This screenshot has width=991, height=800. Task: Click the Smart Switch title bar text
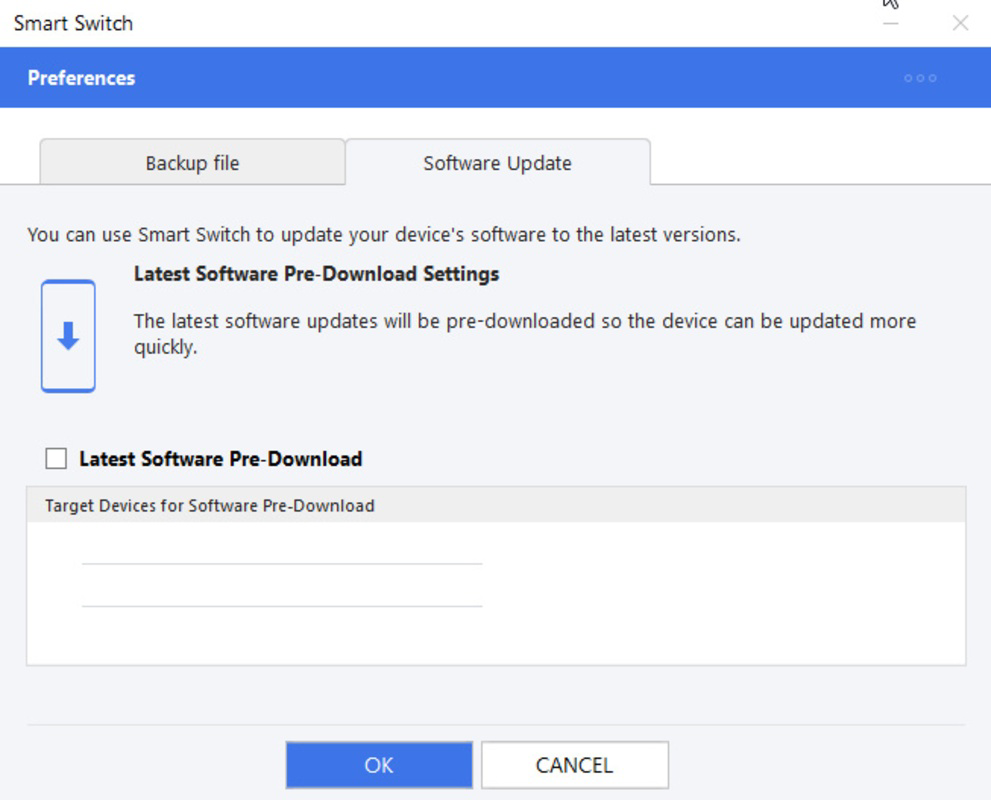pyautogui.click(x=72, y=23)
